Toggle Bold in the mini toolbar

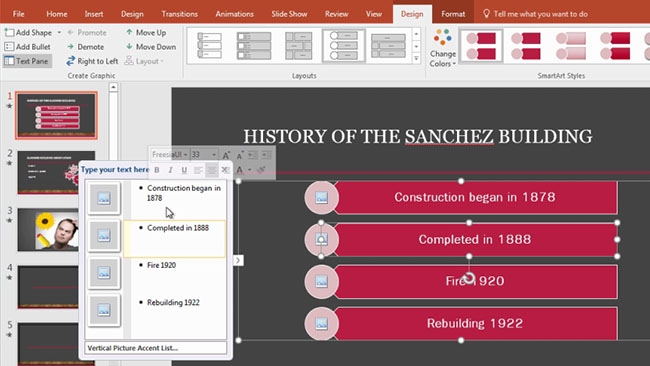point(157,170)
